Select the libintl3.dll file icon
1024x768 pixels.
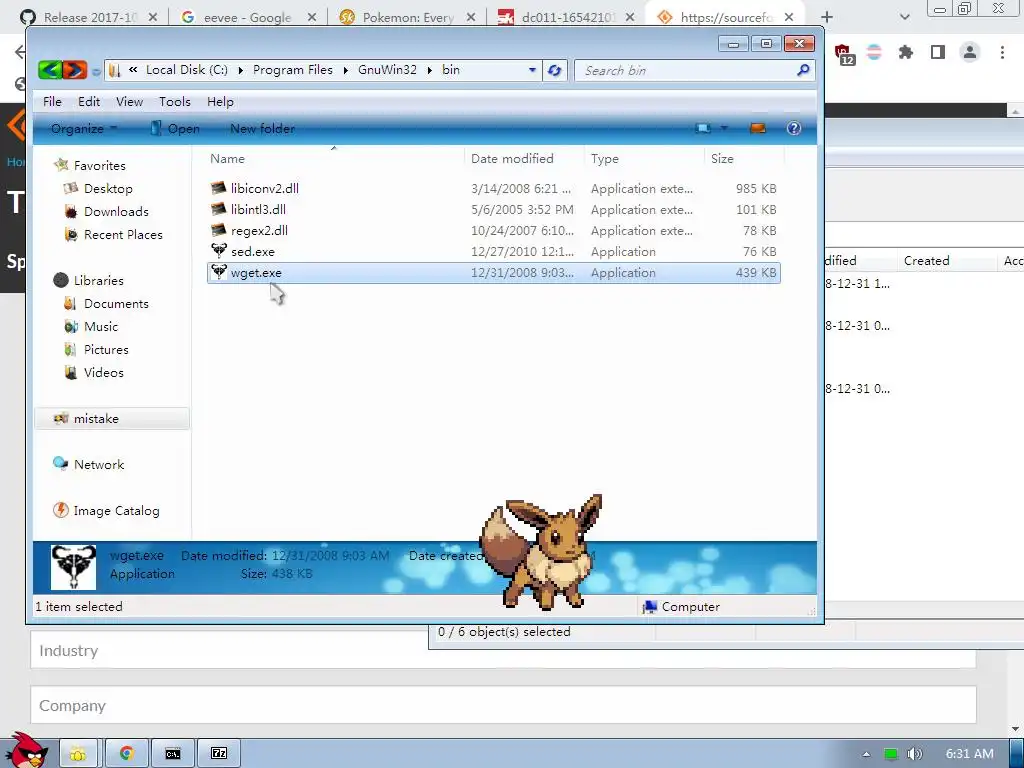pos(219,209)
